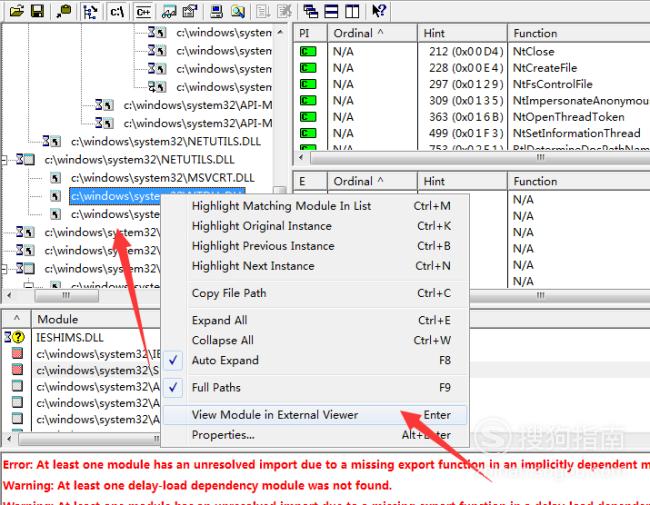
Task: Open Properties via the toolbar icon
Action: [x=190, y=11]
